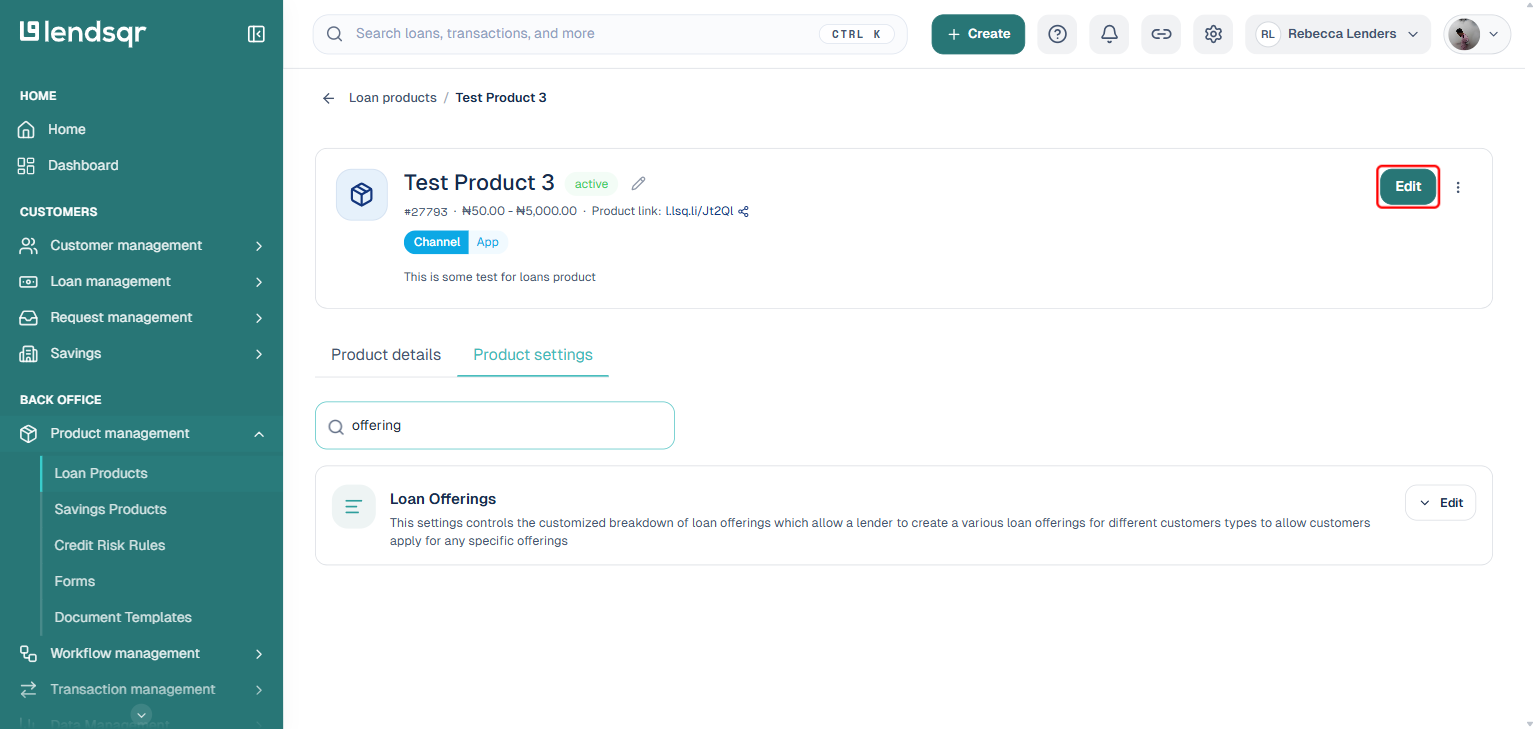Open Savings Products in sidebar
Screen dimensions: 1535x730
(111, 510)
